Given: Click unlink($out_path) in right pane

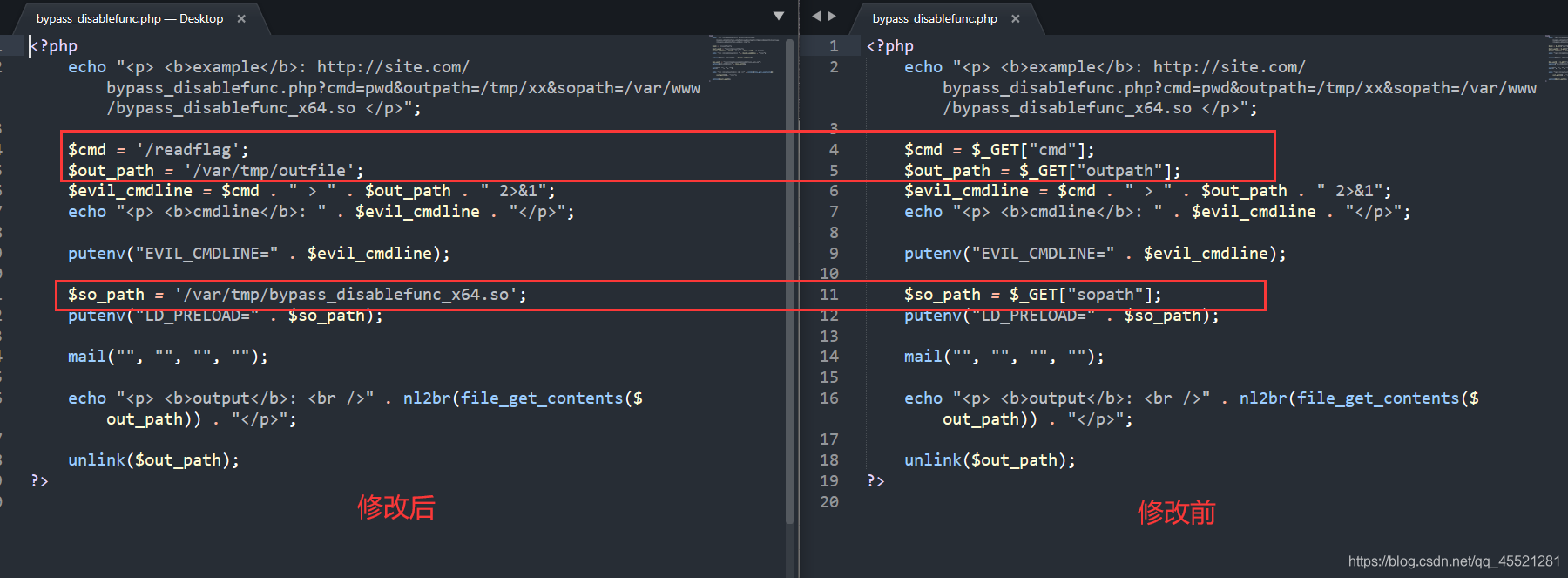Looking at the screenshot, I should [x=990, y=460].
